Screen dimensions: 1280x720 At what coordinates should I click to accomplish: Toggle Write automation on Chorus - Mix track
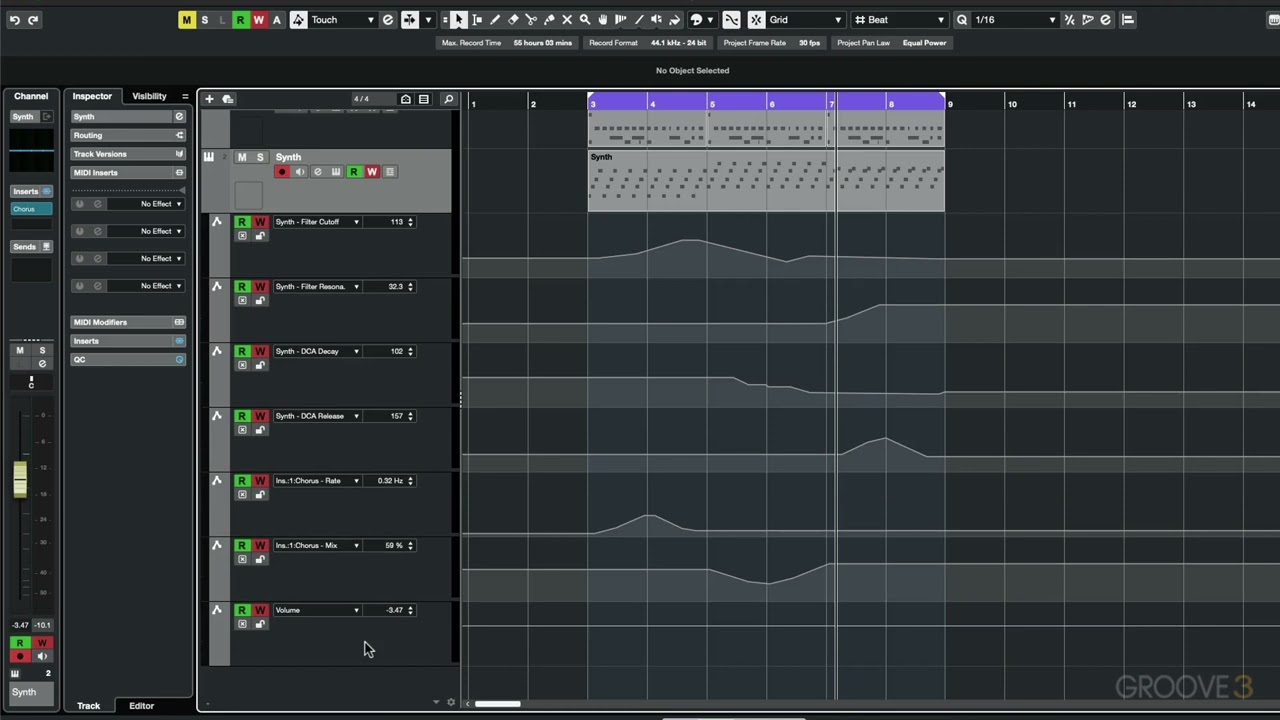[x=260, y=546]
